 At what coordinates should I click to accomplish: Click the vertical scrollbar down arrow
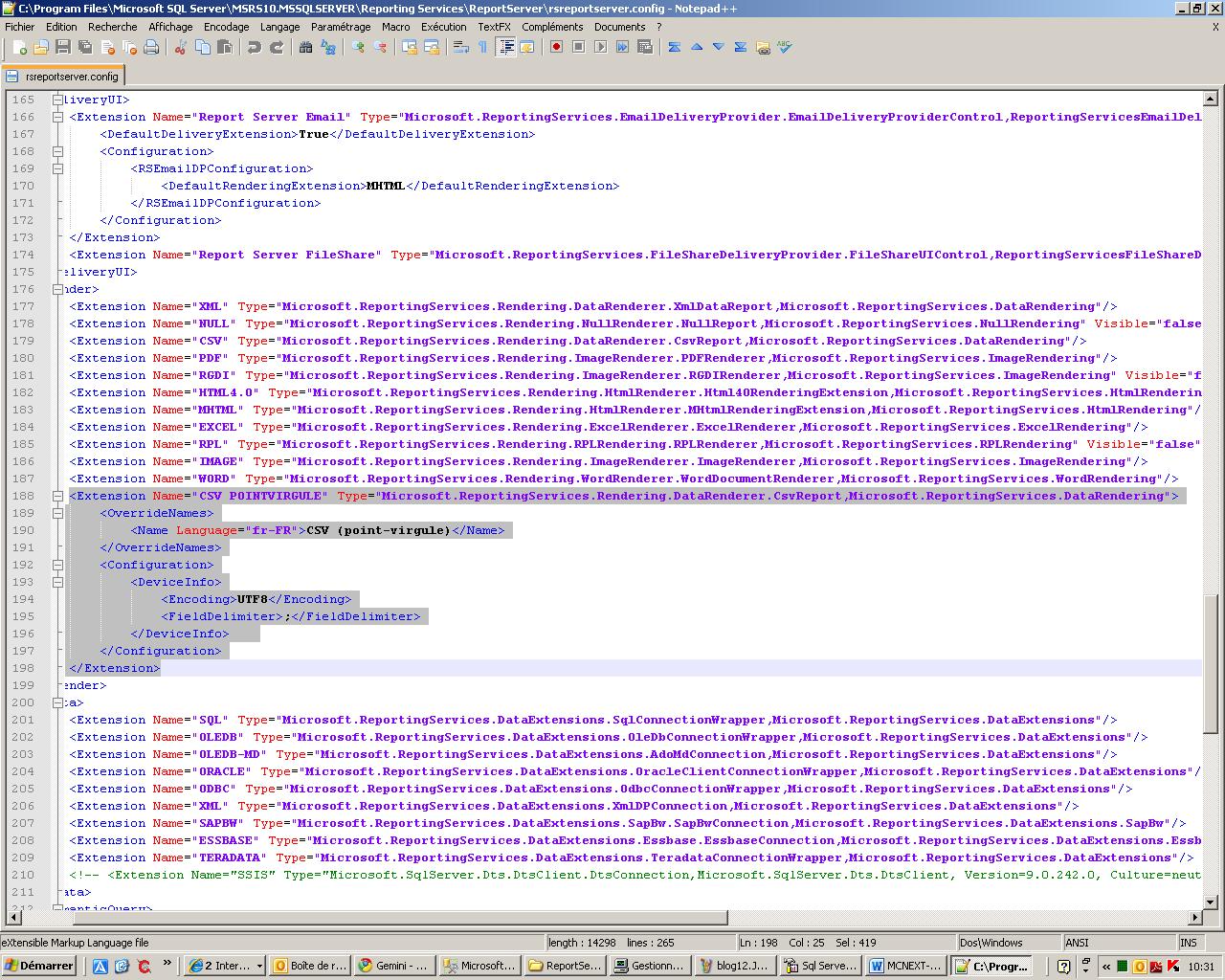[x=1210, y=901]
